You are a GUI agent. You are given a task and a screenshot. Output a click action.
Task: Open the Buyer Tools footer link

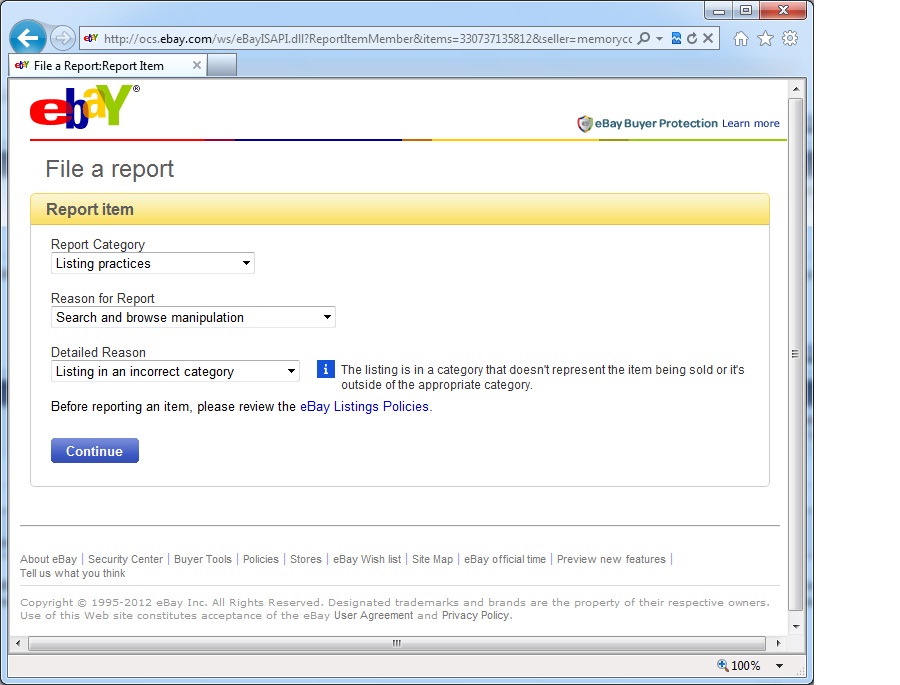click(203, 559)
